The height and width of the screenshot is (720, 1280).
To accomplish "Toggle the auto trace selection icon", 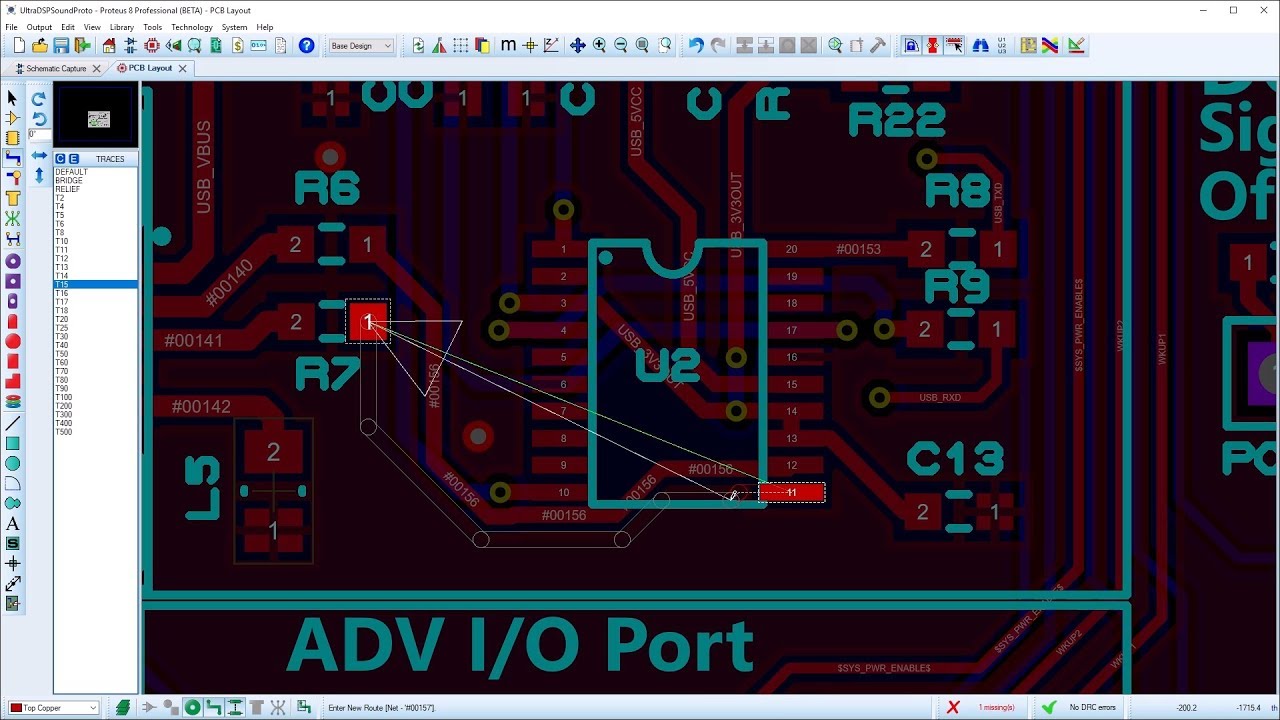I will pos(955,46).
